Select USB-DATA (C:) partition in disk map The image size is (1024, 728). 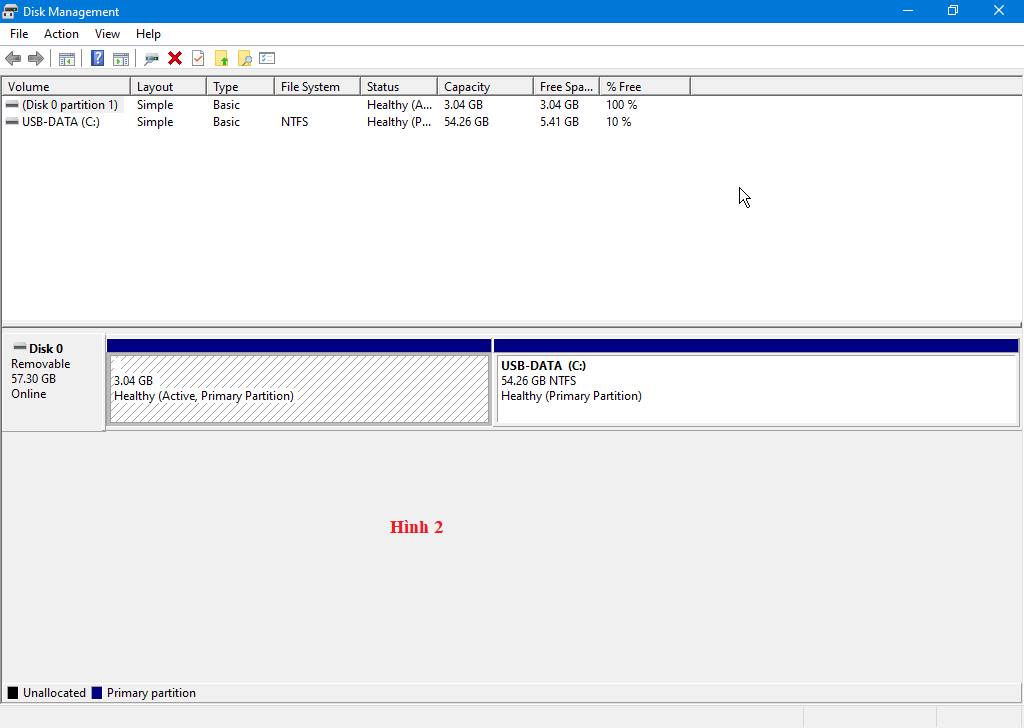[755, 388]
